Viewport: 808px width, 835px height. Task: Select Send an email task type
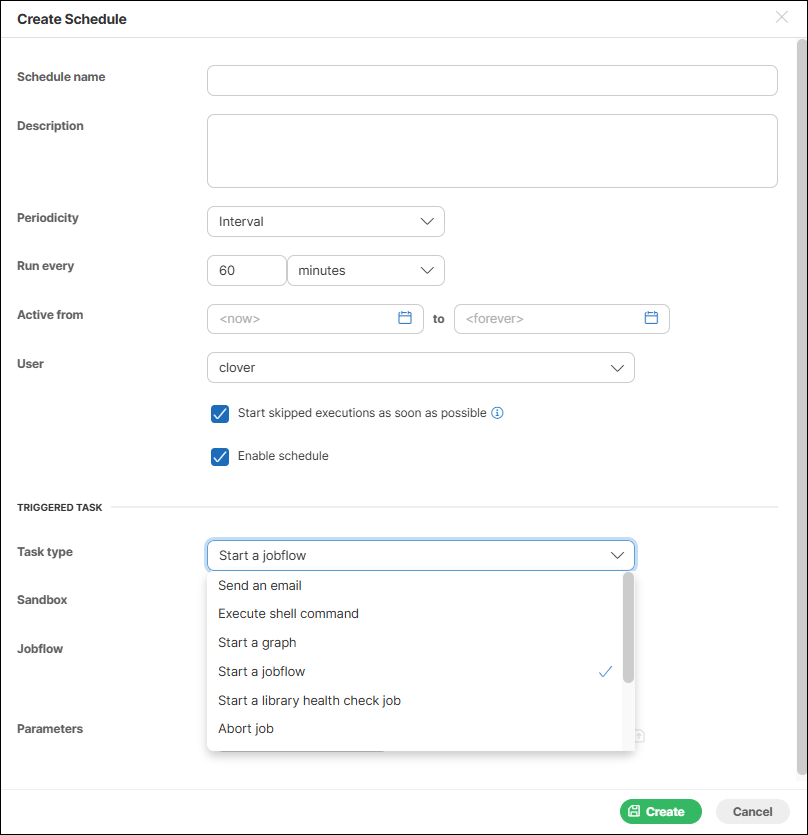point(259,585)
